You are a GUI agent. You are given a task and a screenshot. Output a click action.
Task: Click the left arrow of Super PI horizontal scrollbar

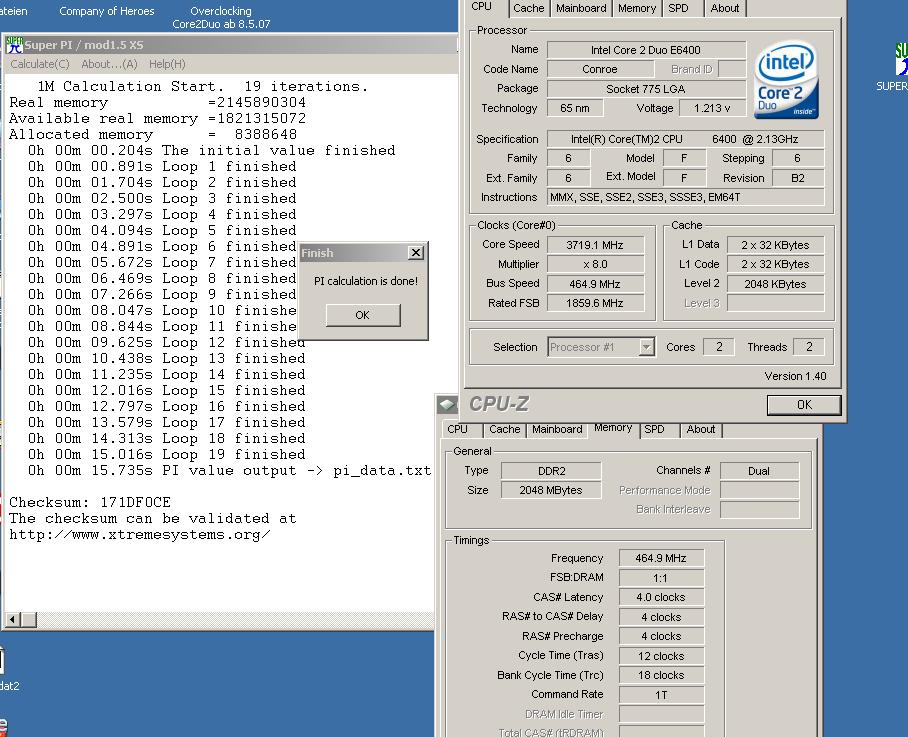(x=12, y=619)
